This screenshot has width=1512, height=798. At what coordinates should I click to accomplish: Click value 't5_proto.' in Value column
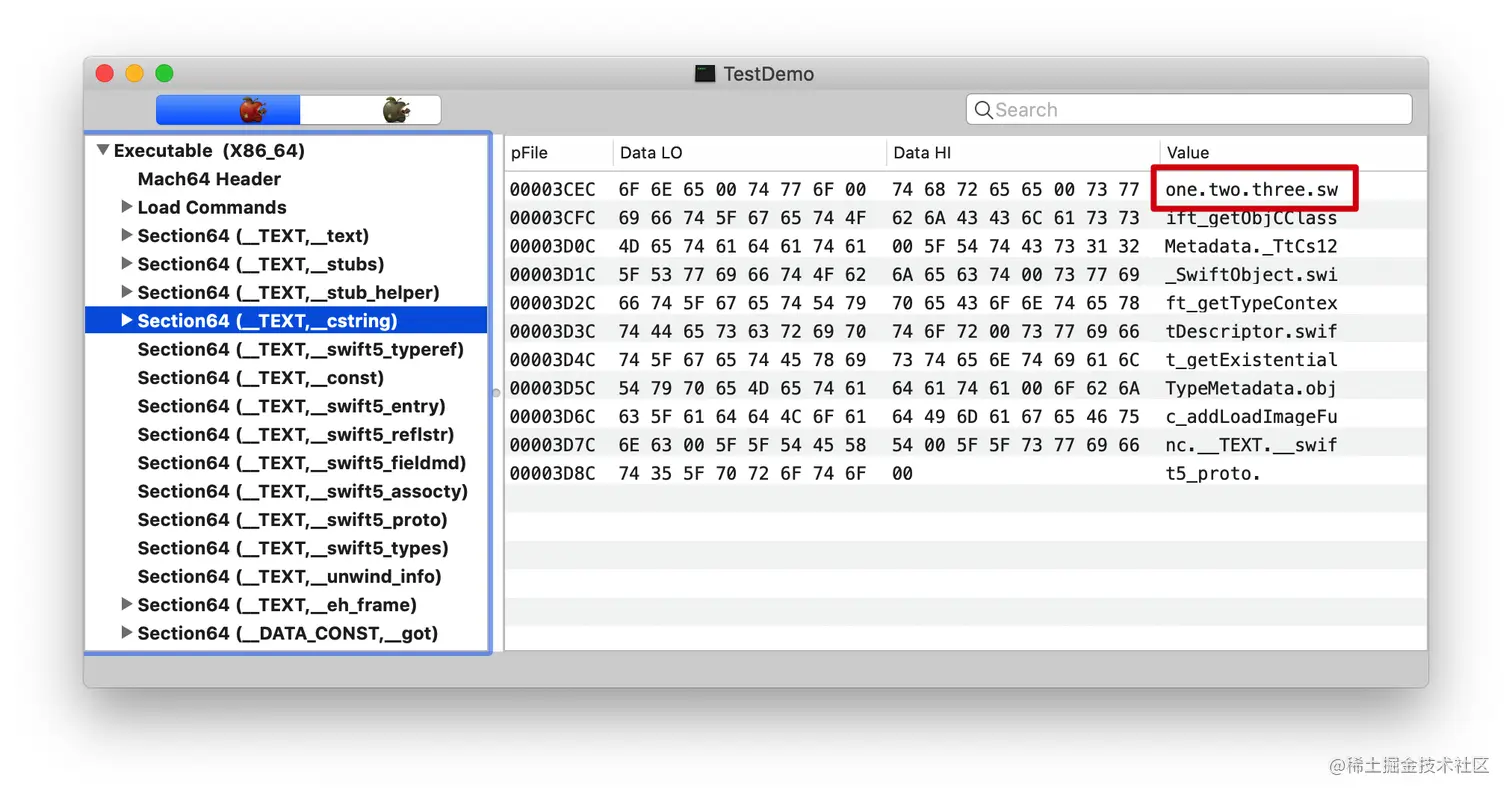(x=1213, y=473)
